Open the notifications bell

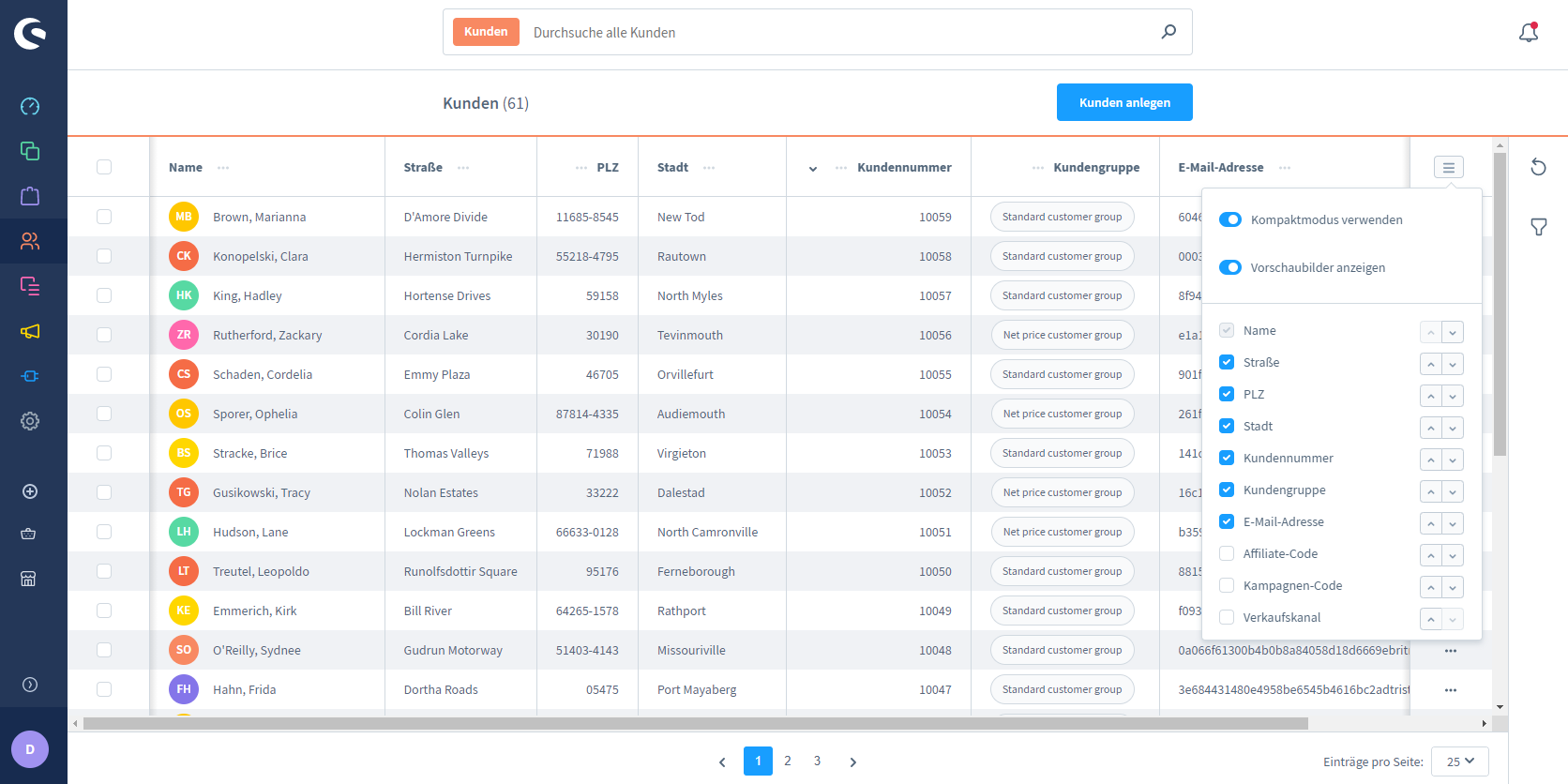(1529, 33)
